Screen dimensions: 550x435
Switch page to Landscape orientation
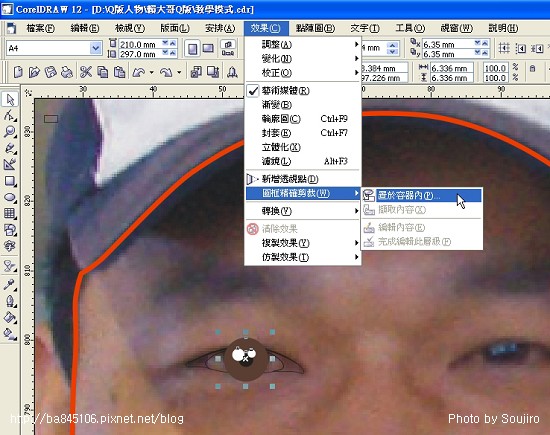click(208, 49)
